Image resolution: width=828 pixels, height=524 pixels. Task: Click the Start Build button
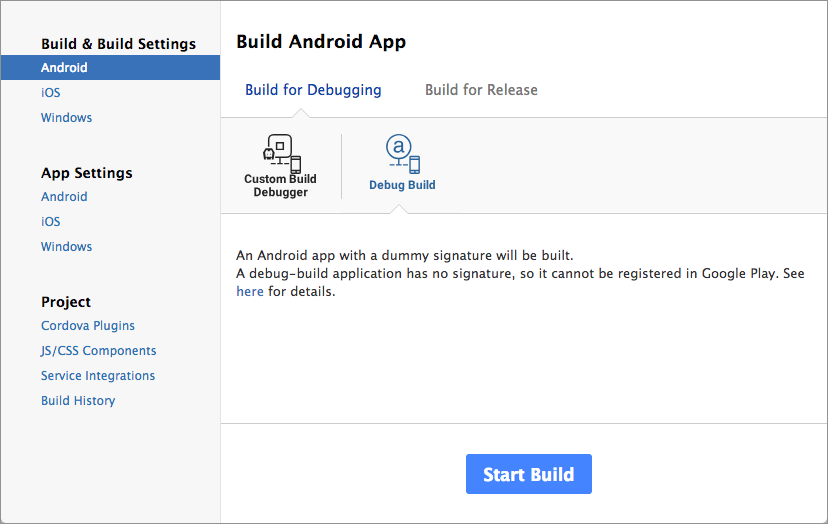529,474
